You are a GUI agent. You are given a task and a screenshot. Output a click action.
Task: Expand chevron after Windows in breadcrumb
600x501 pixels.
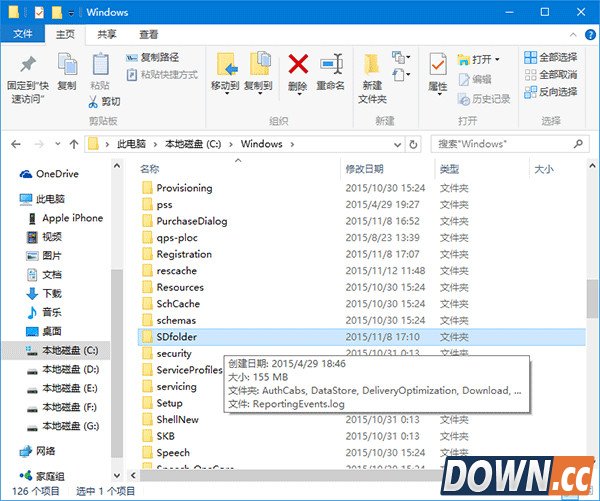coord(292,144)
